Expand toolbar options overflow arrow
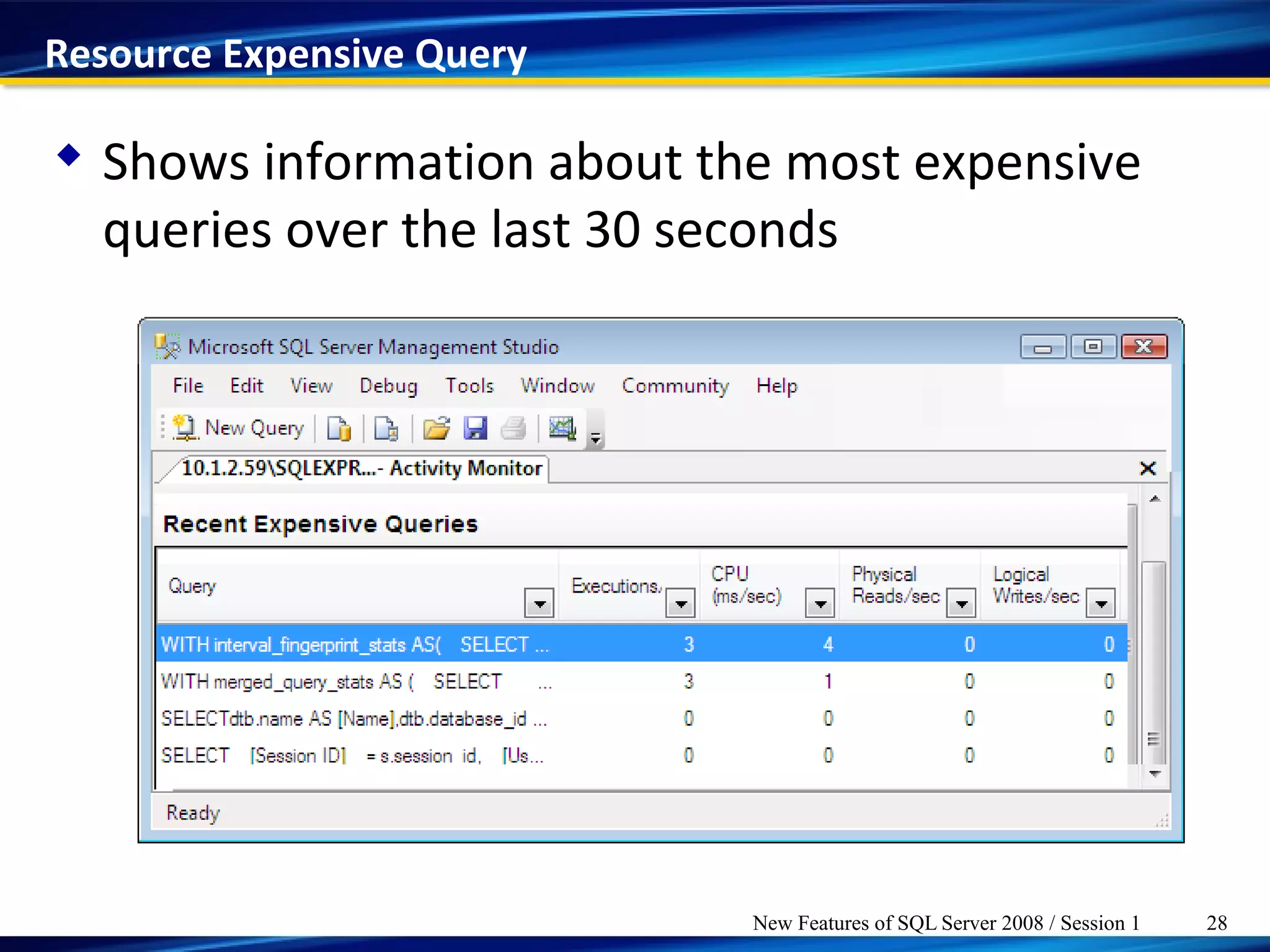This screenshot has height=952, width=1270. [595, 439]
